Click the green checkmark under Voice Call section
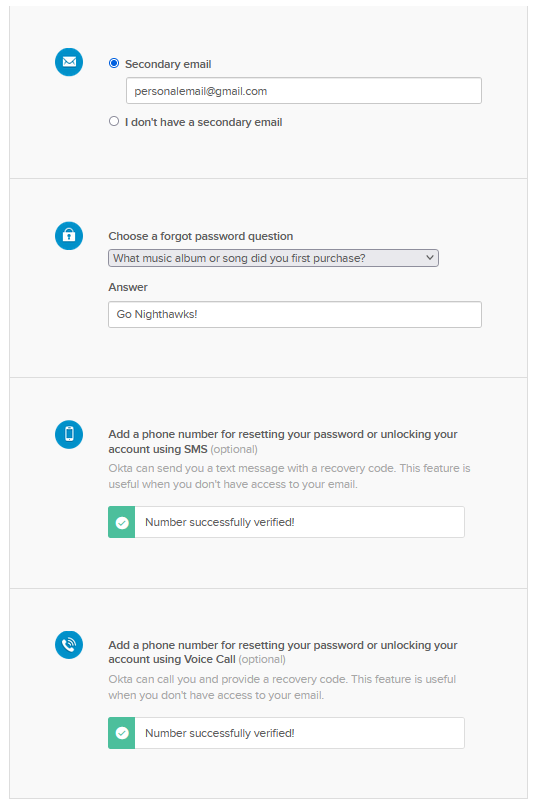540x806 pixels. (122, 733)
